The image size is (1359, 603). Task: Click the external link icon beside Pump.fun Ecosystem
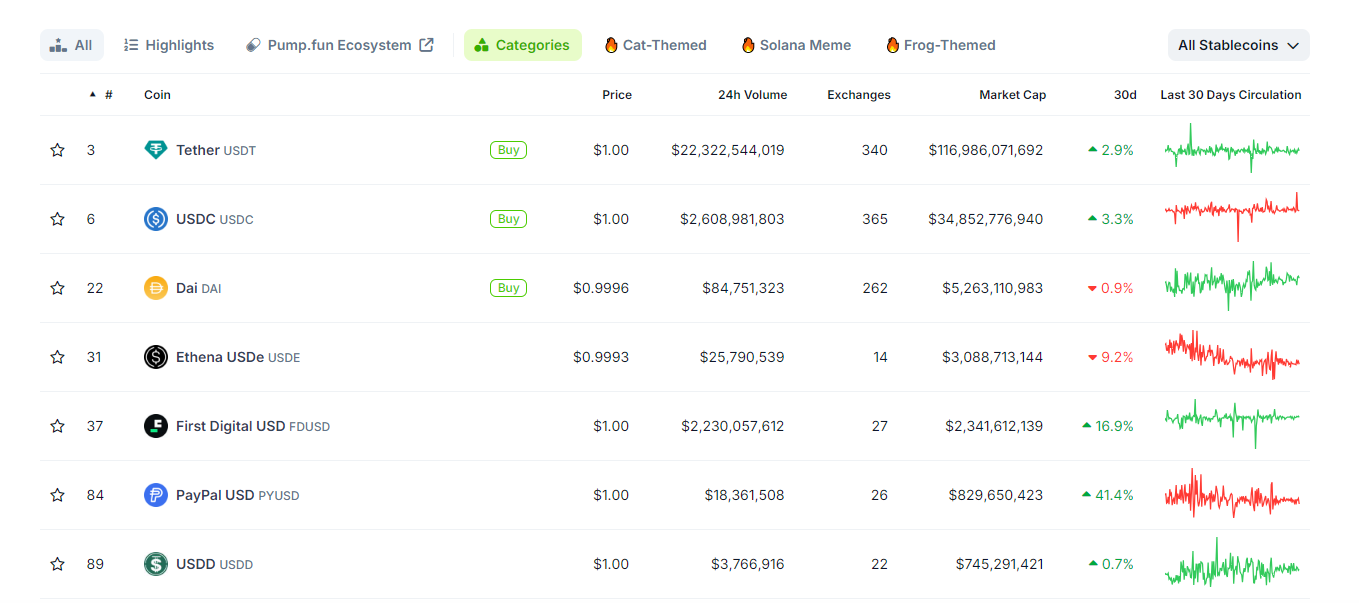click(x=426, y=45)
